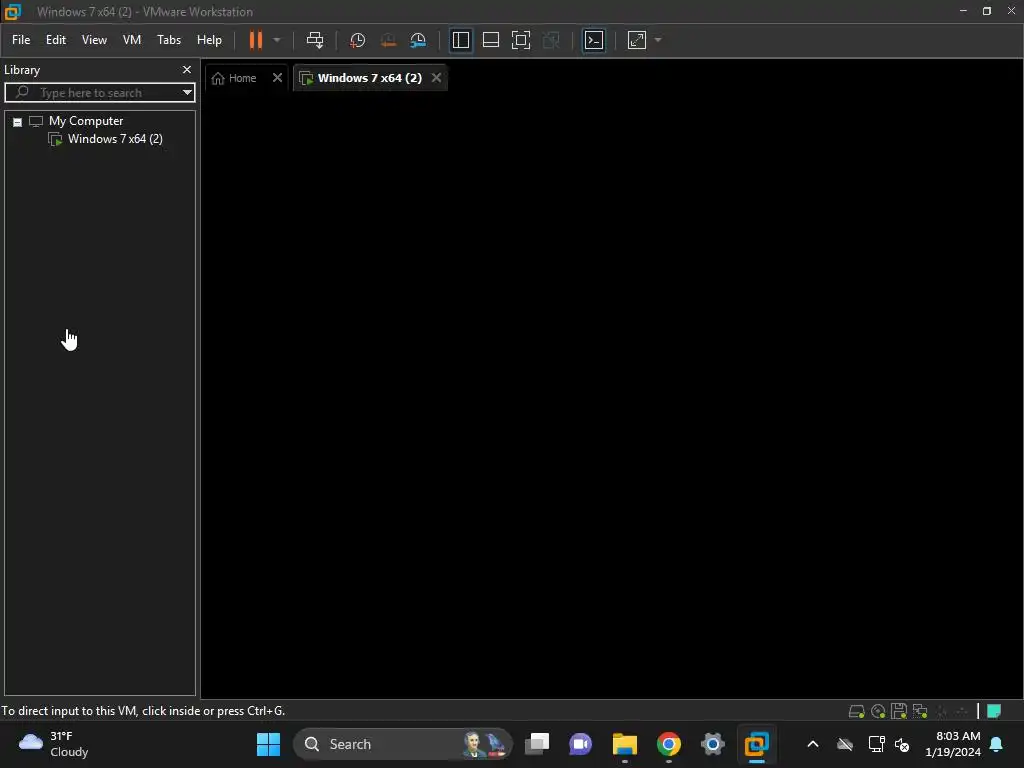Open the Edit menu
The image size is (1024, 768).
(56, 40)
